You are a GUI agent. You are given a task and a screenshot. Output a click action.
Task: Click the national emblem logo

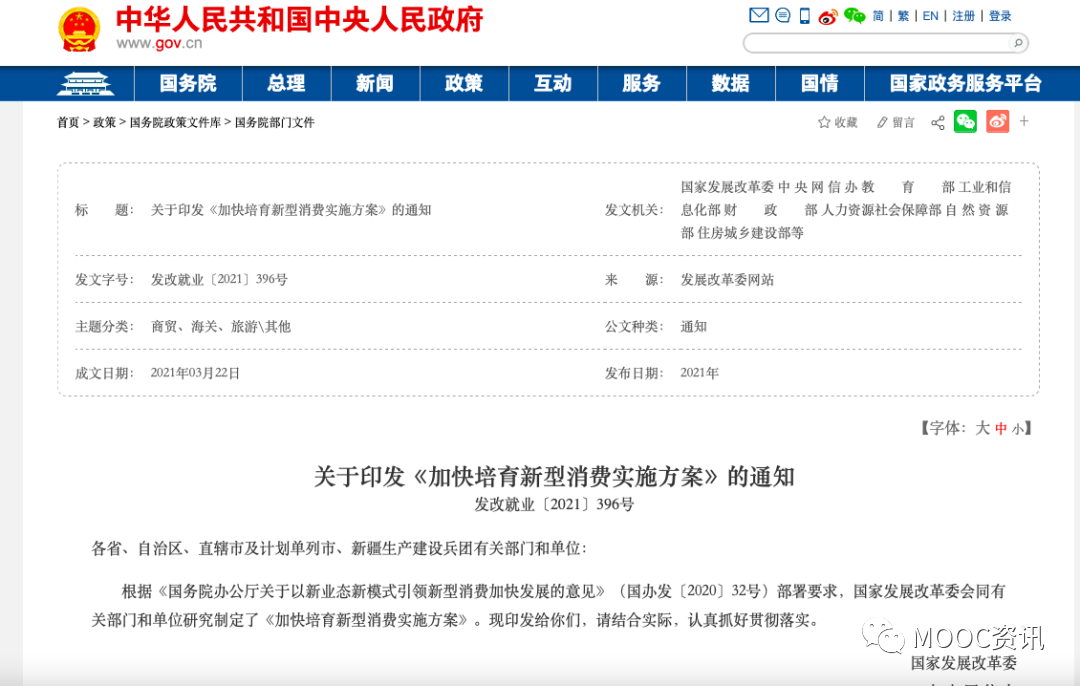(x=79, y=30)
